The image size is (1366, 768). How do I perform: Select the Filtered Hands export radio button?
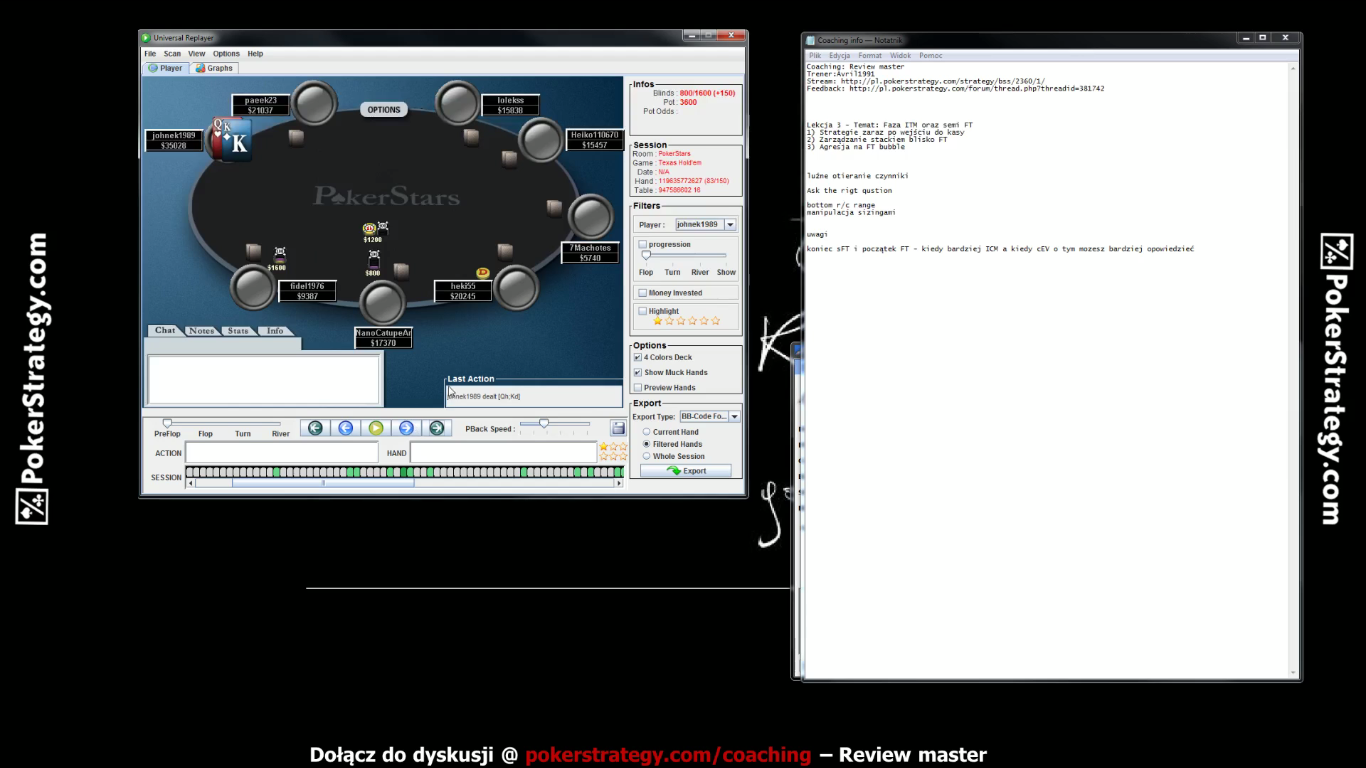(x=646, y=444)
